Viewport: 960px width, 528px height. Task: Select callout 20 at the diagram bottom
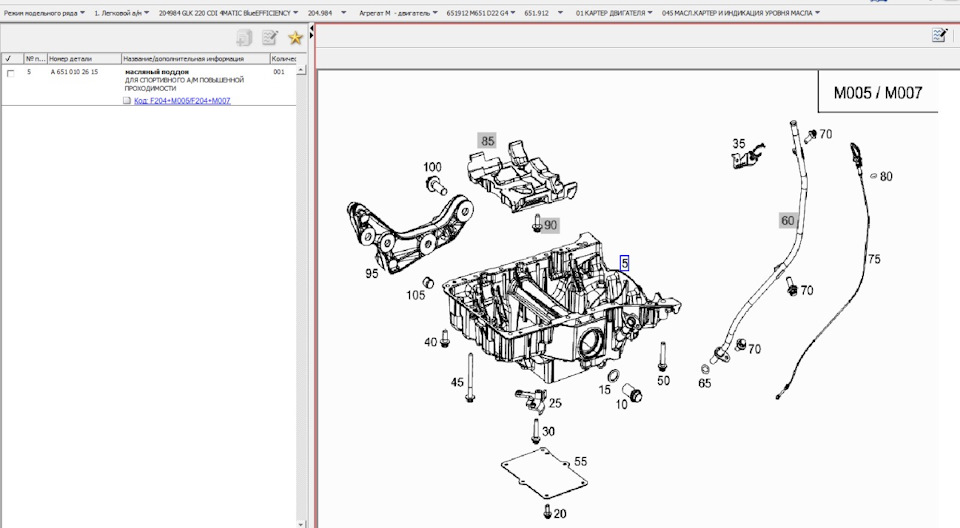560,513
